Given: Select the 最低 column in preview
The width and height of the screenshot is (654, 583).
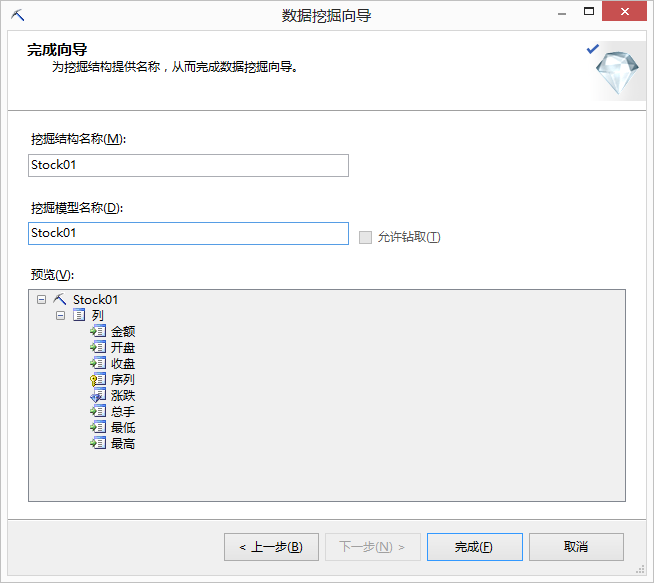Looking at the screenshot, I should click(x=123, y=427).
